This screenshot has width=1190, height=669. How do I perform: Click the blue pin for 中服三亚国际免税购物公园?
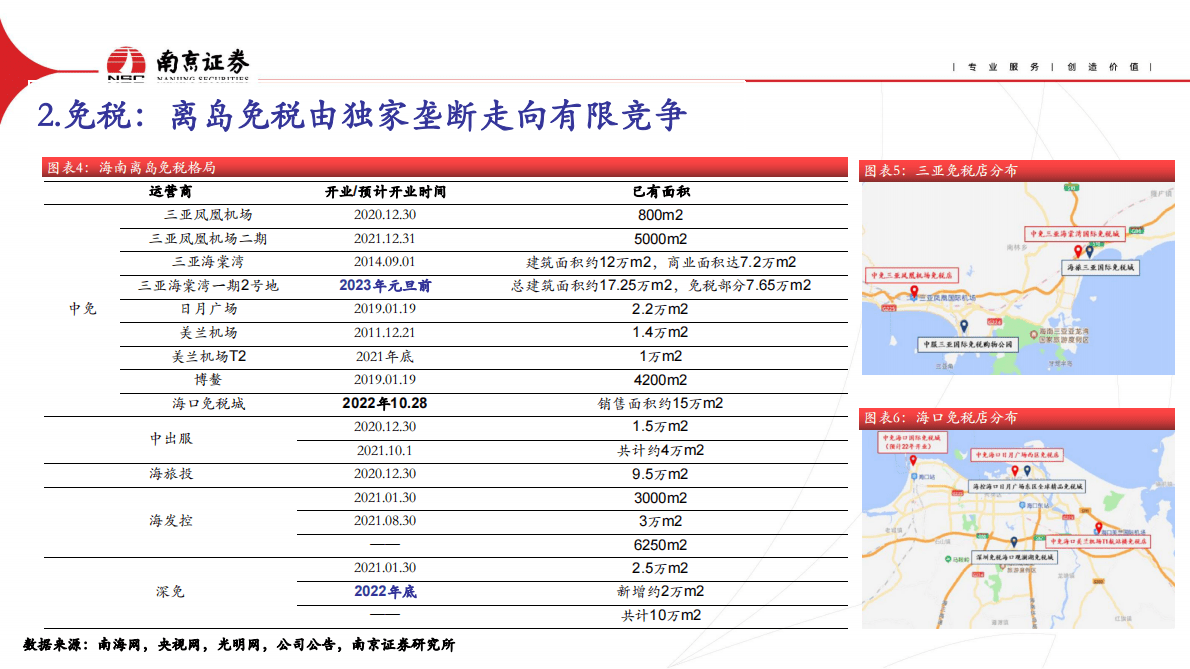964,325
